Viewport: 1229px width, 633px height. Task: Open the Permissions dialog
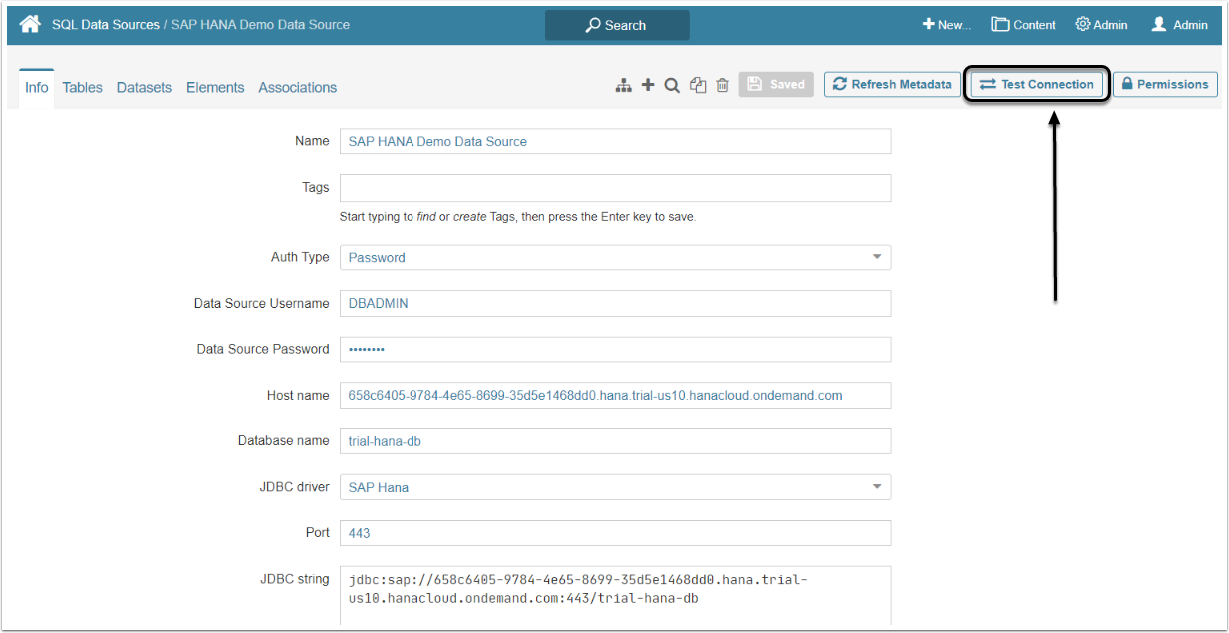1164,85
